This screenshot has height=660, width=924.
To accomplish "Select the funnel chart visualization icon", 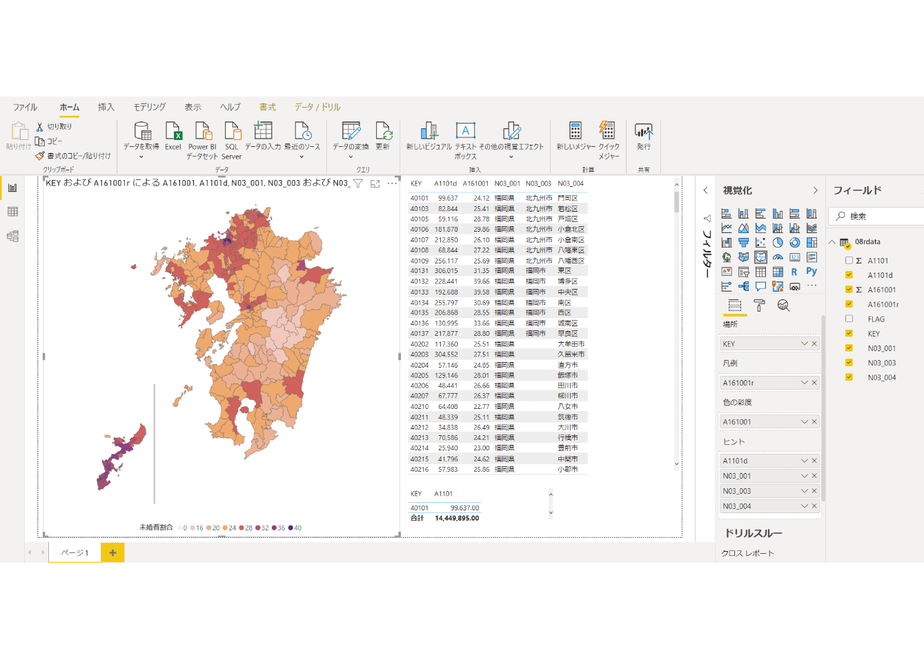I will [744, 242].
